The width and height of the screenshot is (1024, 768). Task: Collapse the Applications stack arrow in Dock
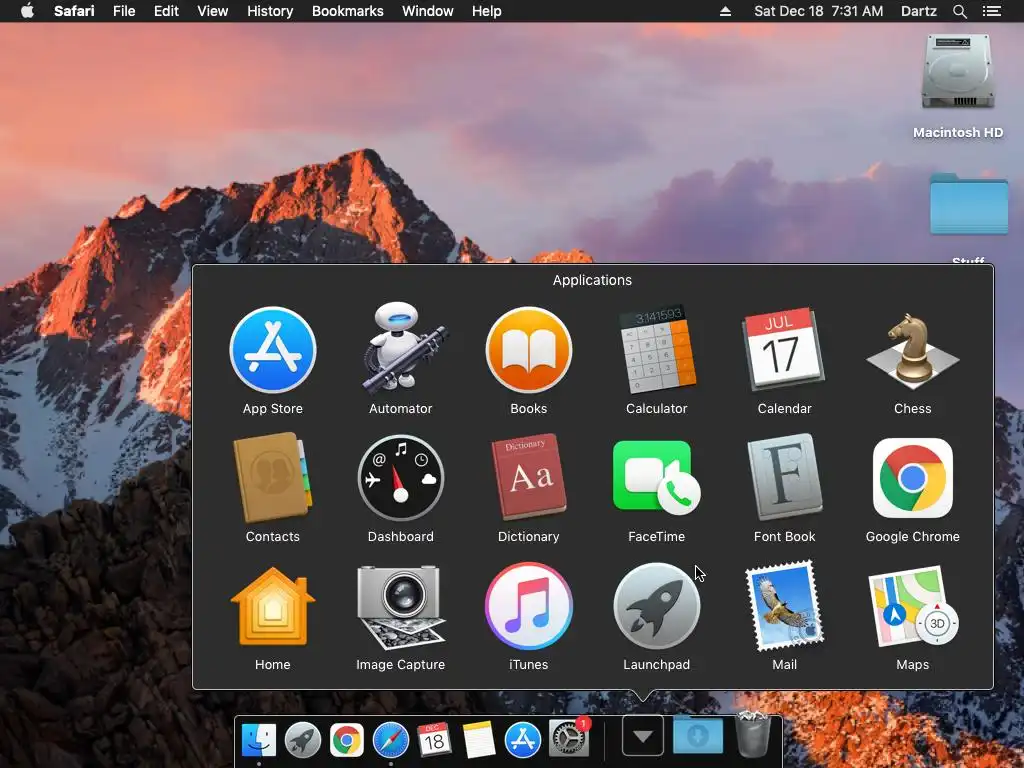coord(643,736)
